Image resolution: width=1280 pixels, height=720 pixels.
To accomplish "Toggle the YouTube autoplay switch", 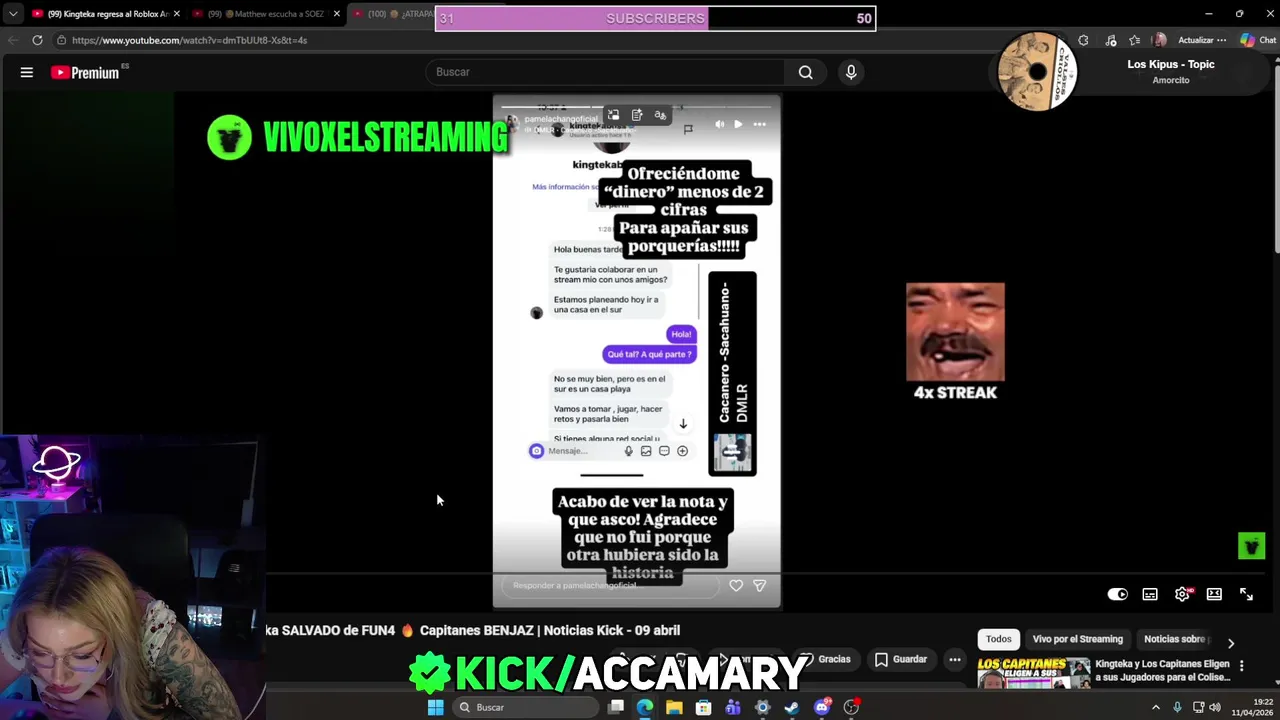I will coord(1118,594).
